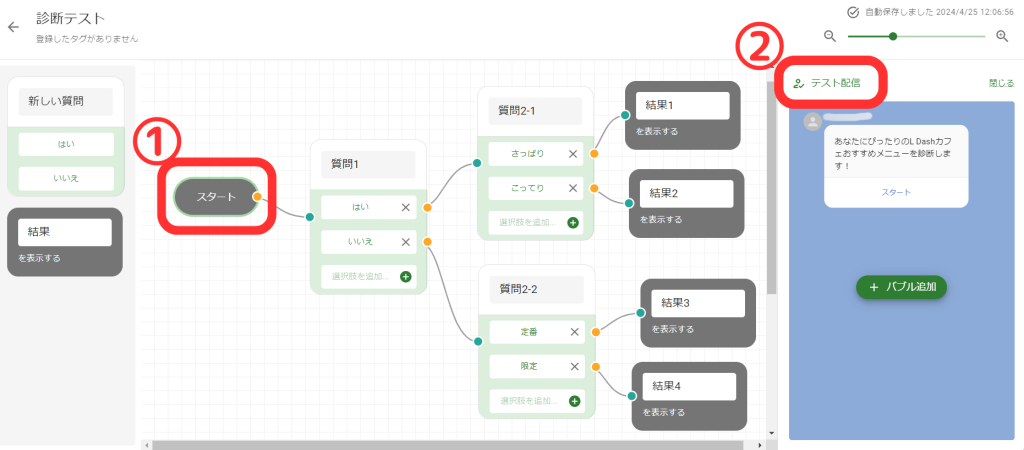The image size is (1024, 450).
Task: Click the zoom in magnifier icon
Action: point(1002,36)
